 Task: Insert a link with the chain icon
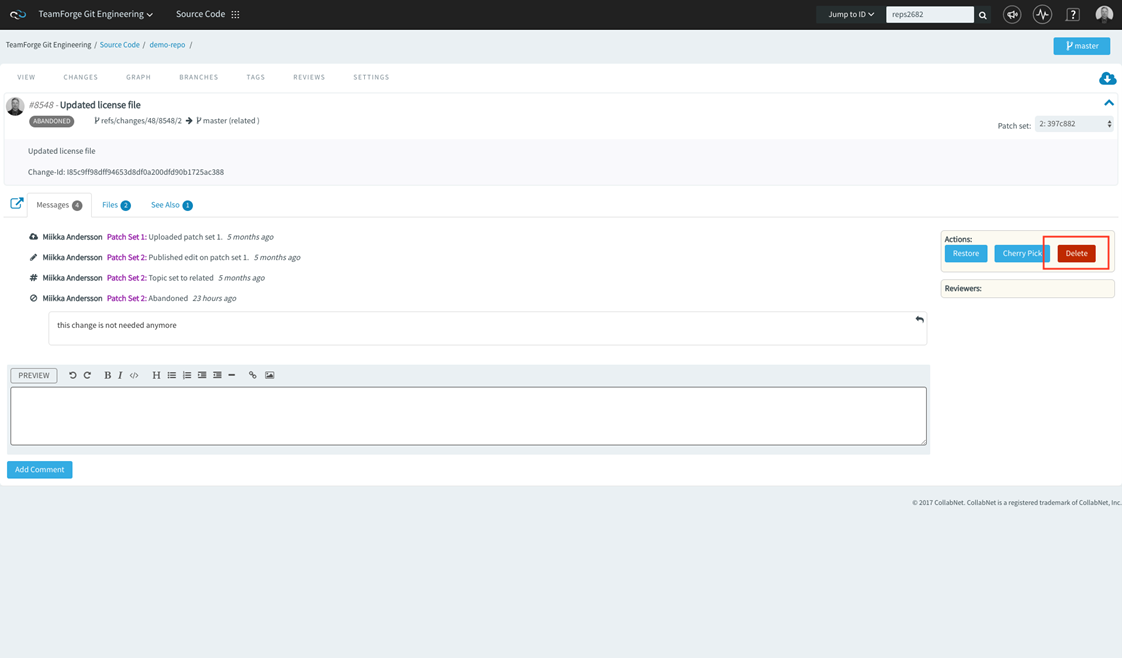click(x=253, y=375)
